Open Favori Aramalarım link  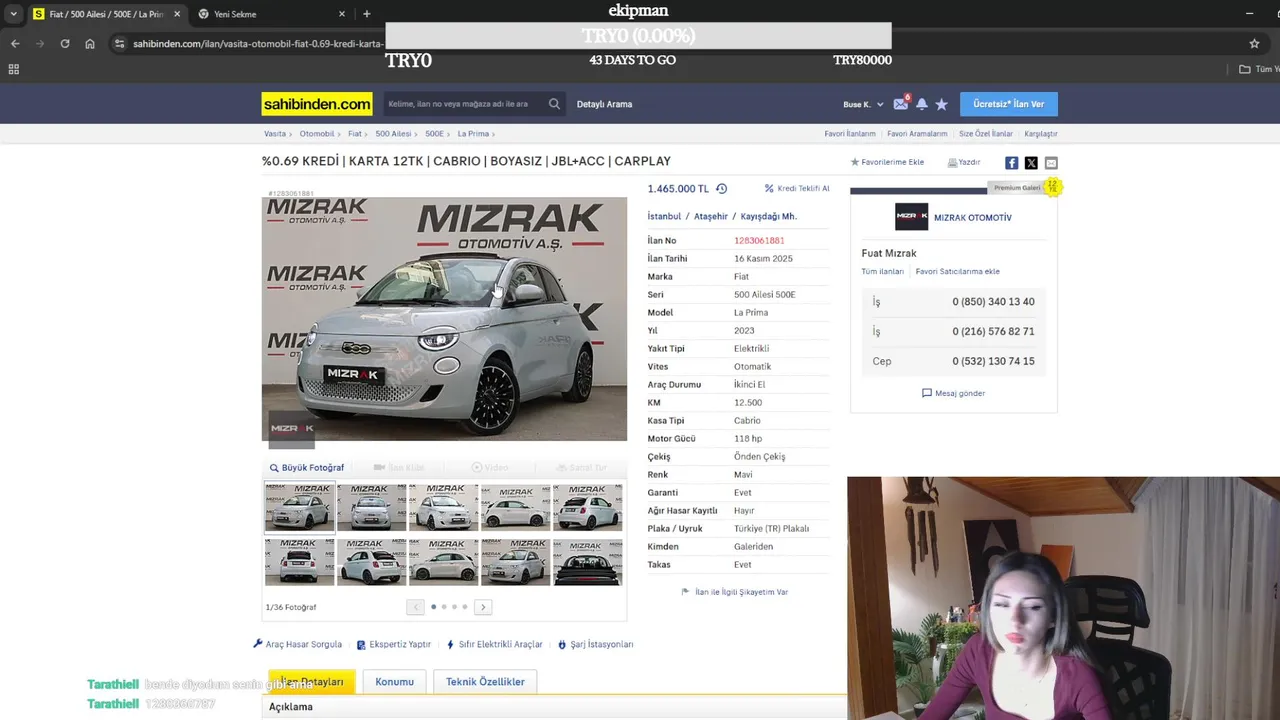[x=917, y=134]
